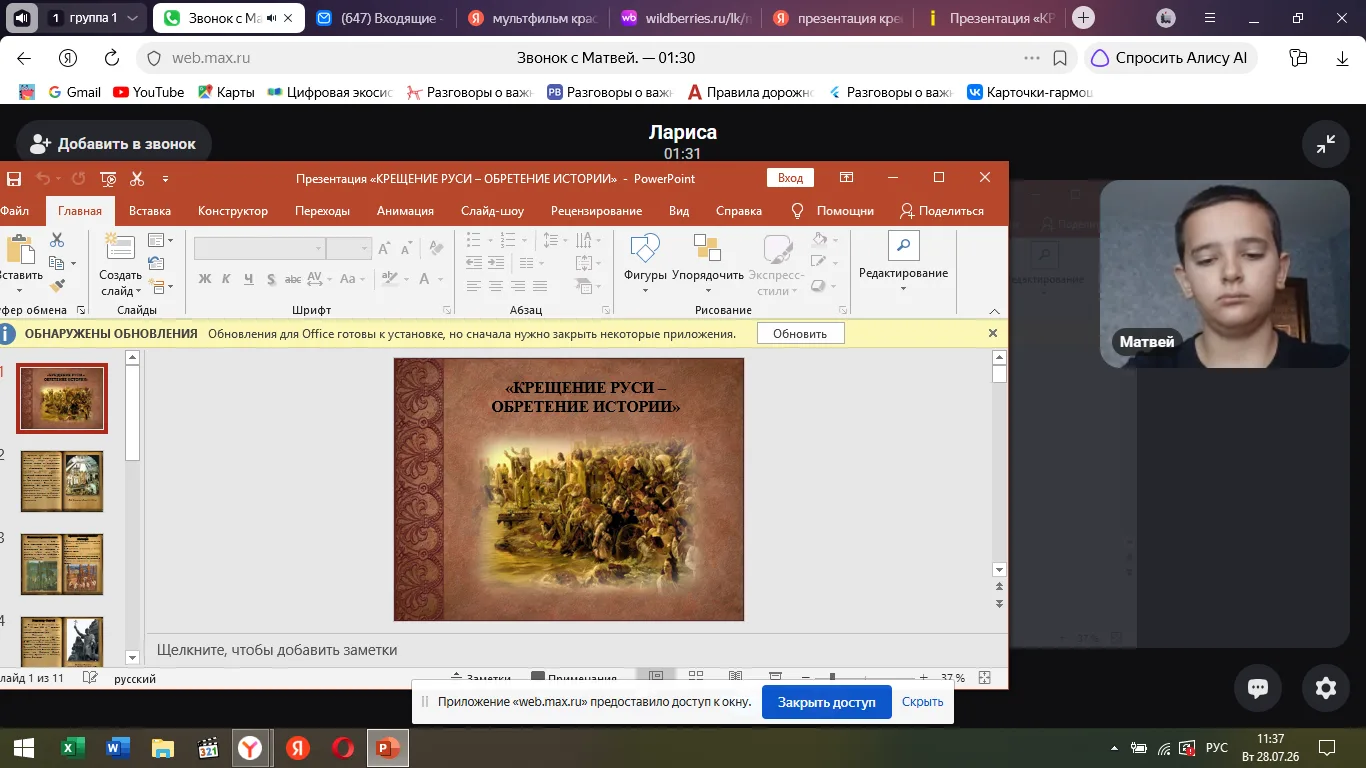Click the Paste clipboard icon
The height and width of the screenshot is (768, 1366).
pyautogui.click(x=20, y=250)
